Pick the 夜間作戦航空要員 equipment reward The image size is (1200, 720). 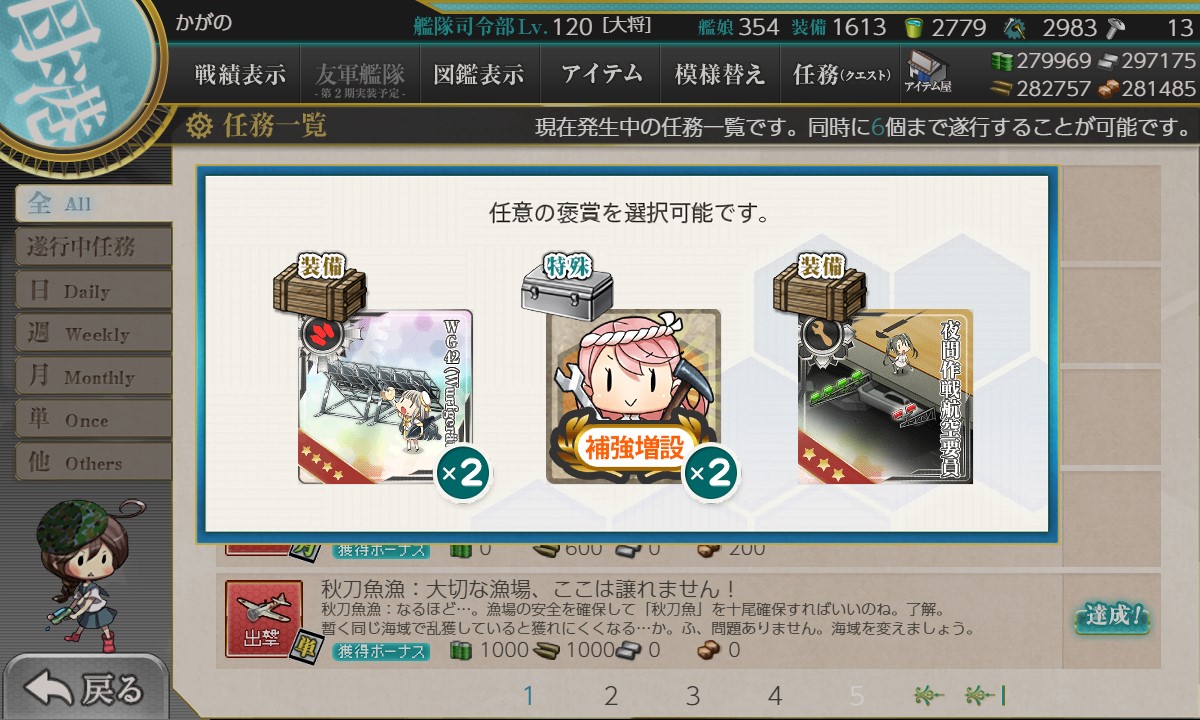coord(885,396)
